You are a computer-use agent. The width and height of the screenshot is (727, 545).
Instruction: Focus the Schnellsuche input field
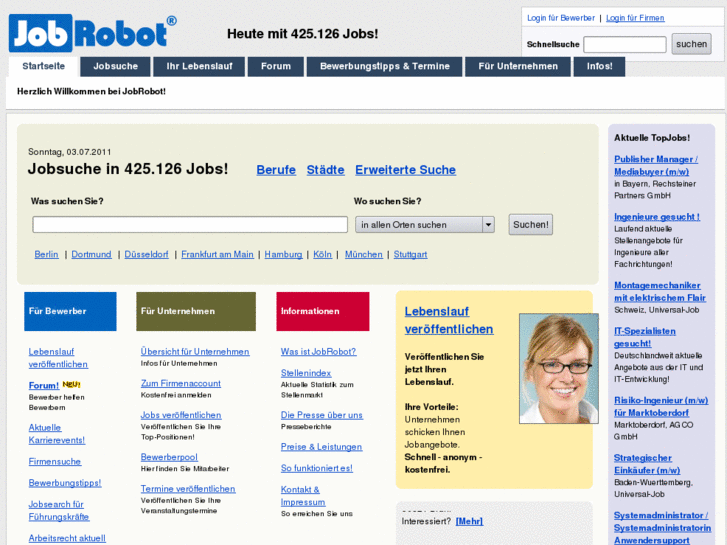(625, 45)
